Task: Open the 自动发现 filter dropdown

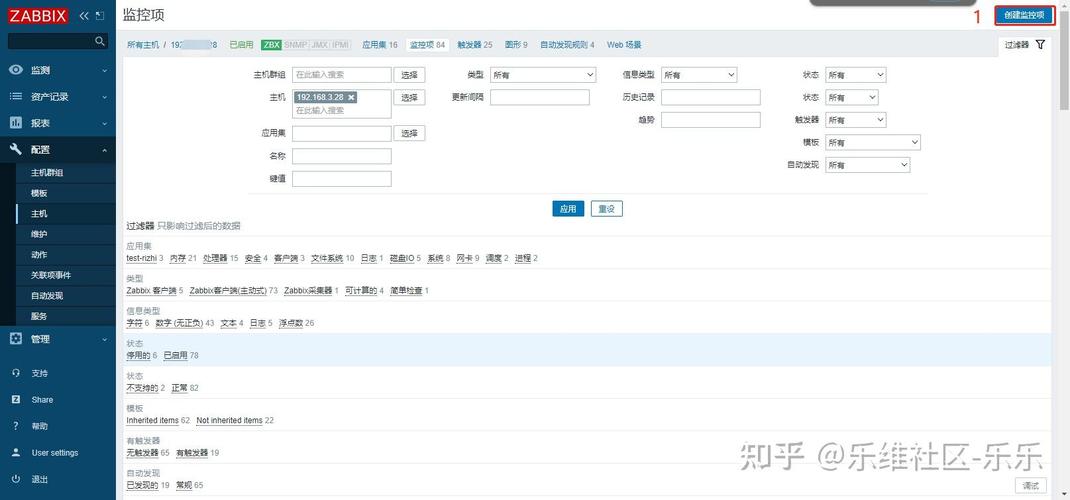Action: (867, 165)
